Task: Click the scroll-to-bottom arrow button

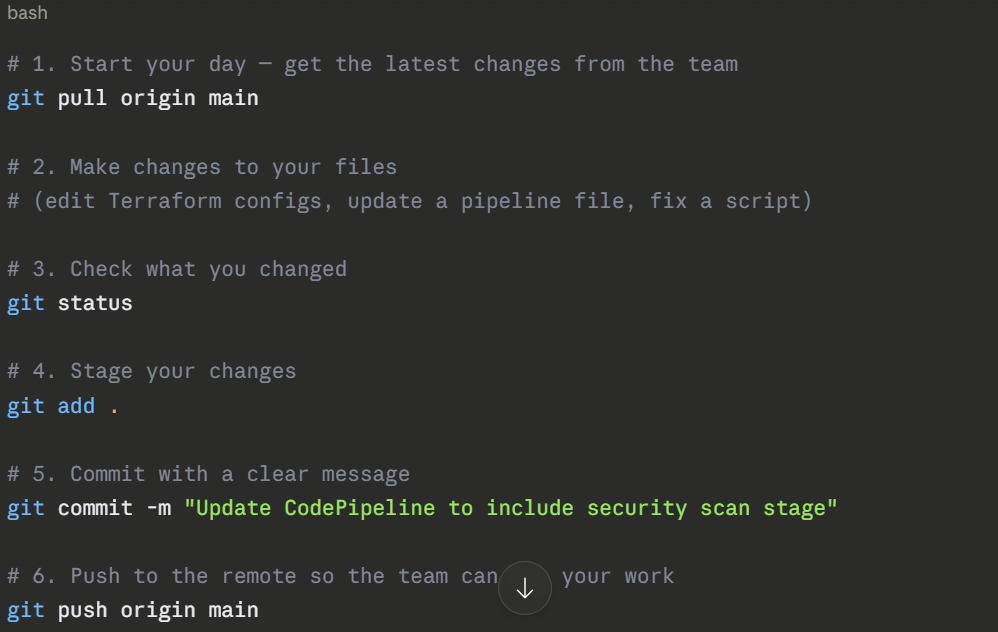Action: (x=525, y=589)
